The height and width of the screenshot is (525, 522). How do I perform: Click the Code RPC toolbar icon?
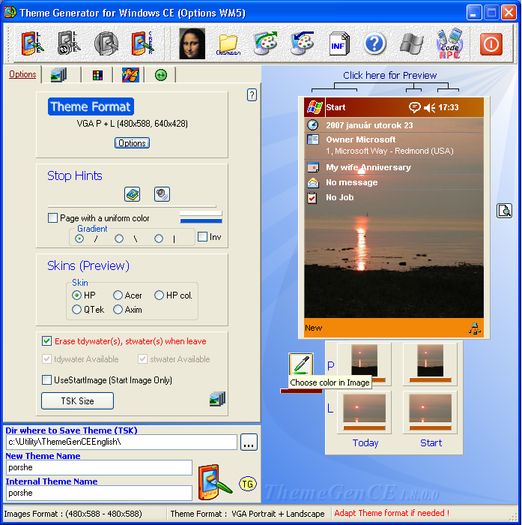[449, 44]
